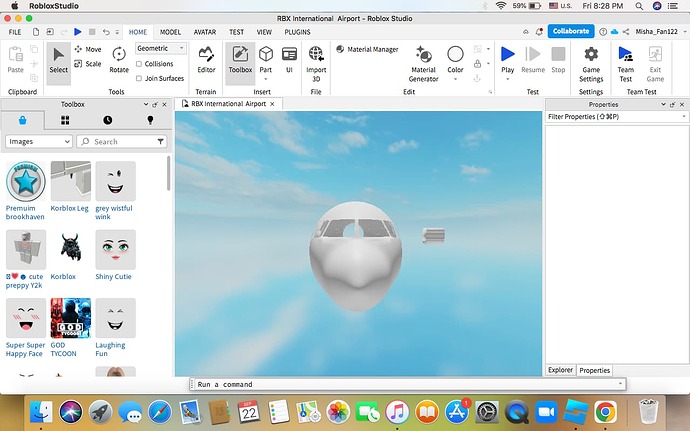The height and width of the screenshot is (431, 690).
Task: Open the Images category dropdown in Toolbox
Action: [39, 142]
